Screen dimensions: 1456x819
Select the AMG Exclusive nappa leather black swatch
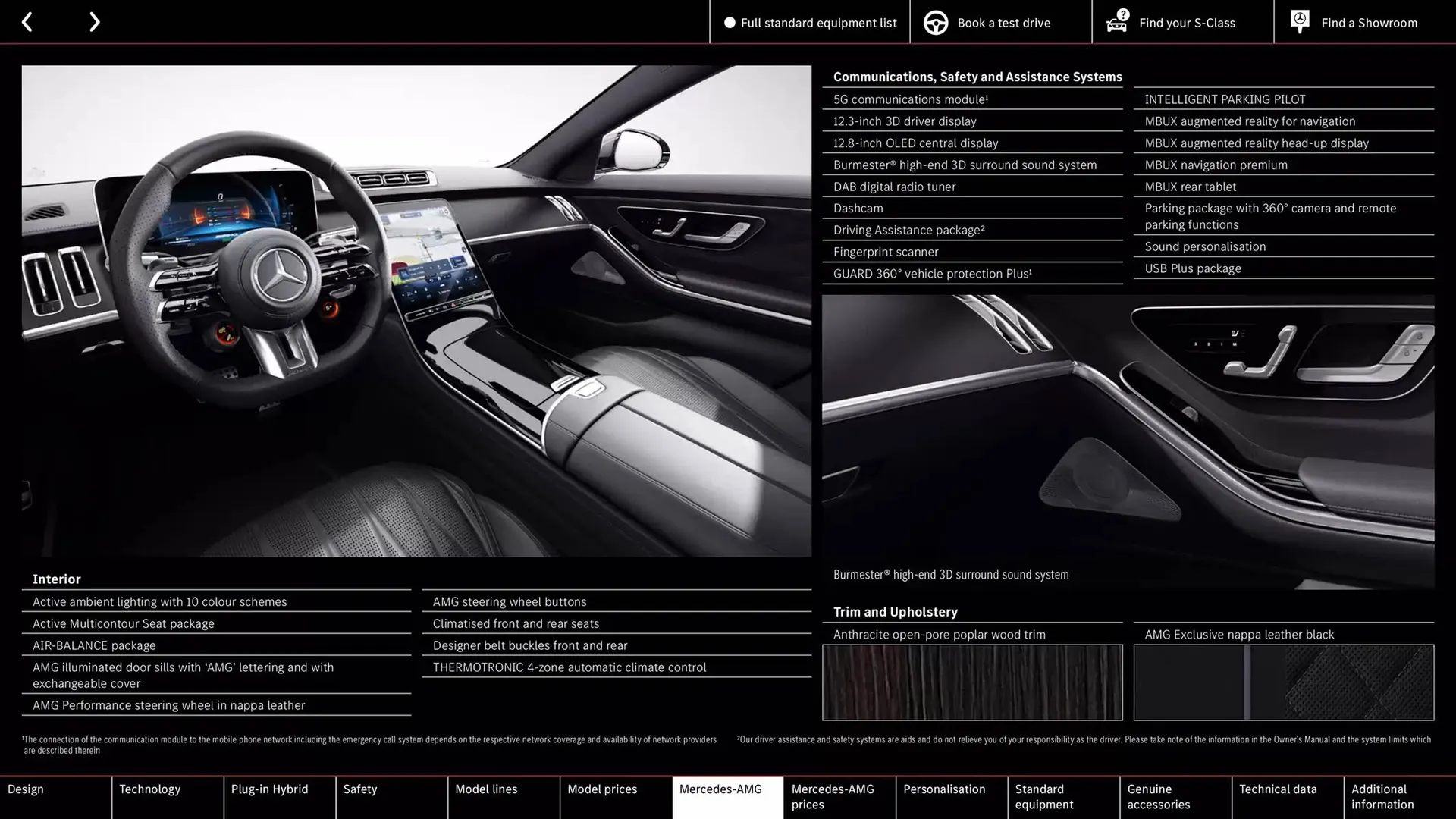tap(1283, 682)
